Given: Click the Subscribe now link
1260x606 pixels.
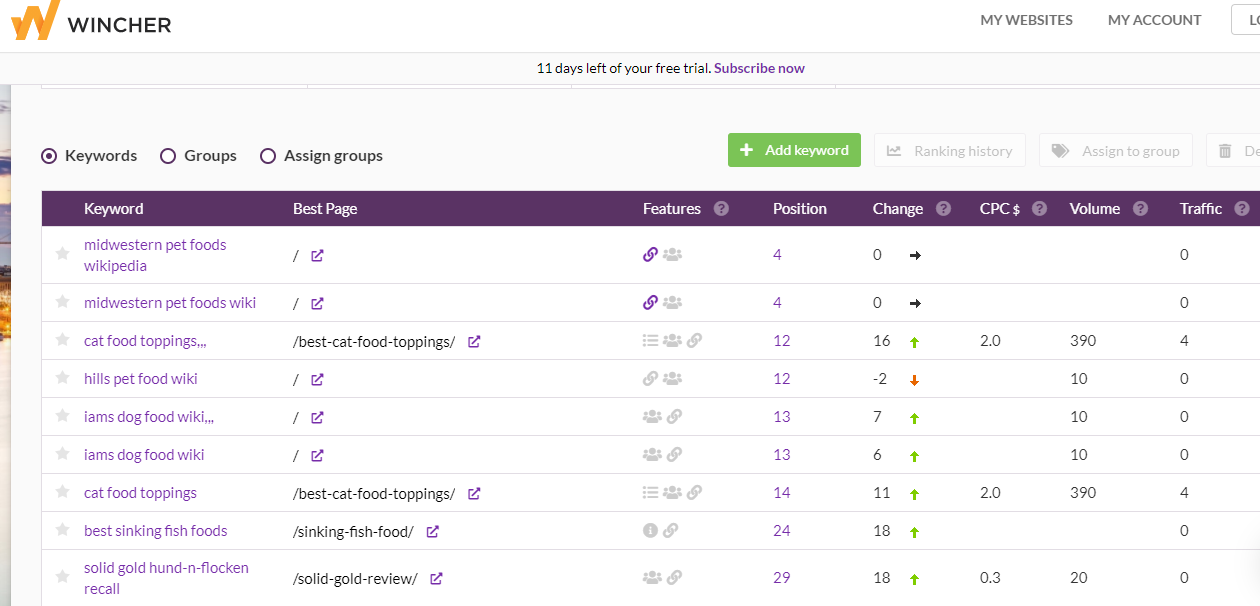Looking at the screenshot, I should 759,68.
